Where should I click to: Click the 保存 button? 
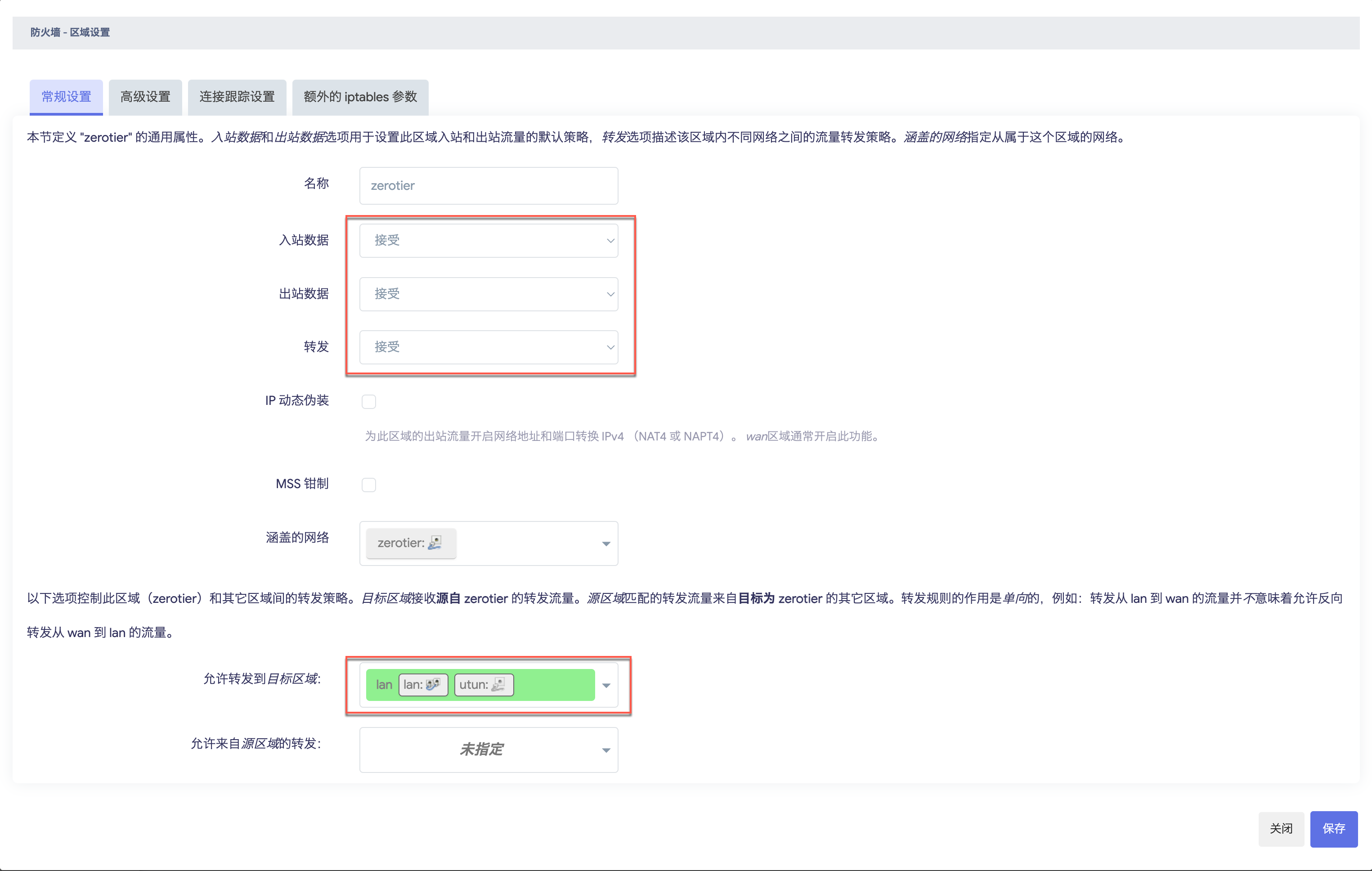click(x=1333, y=829)
